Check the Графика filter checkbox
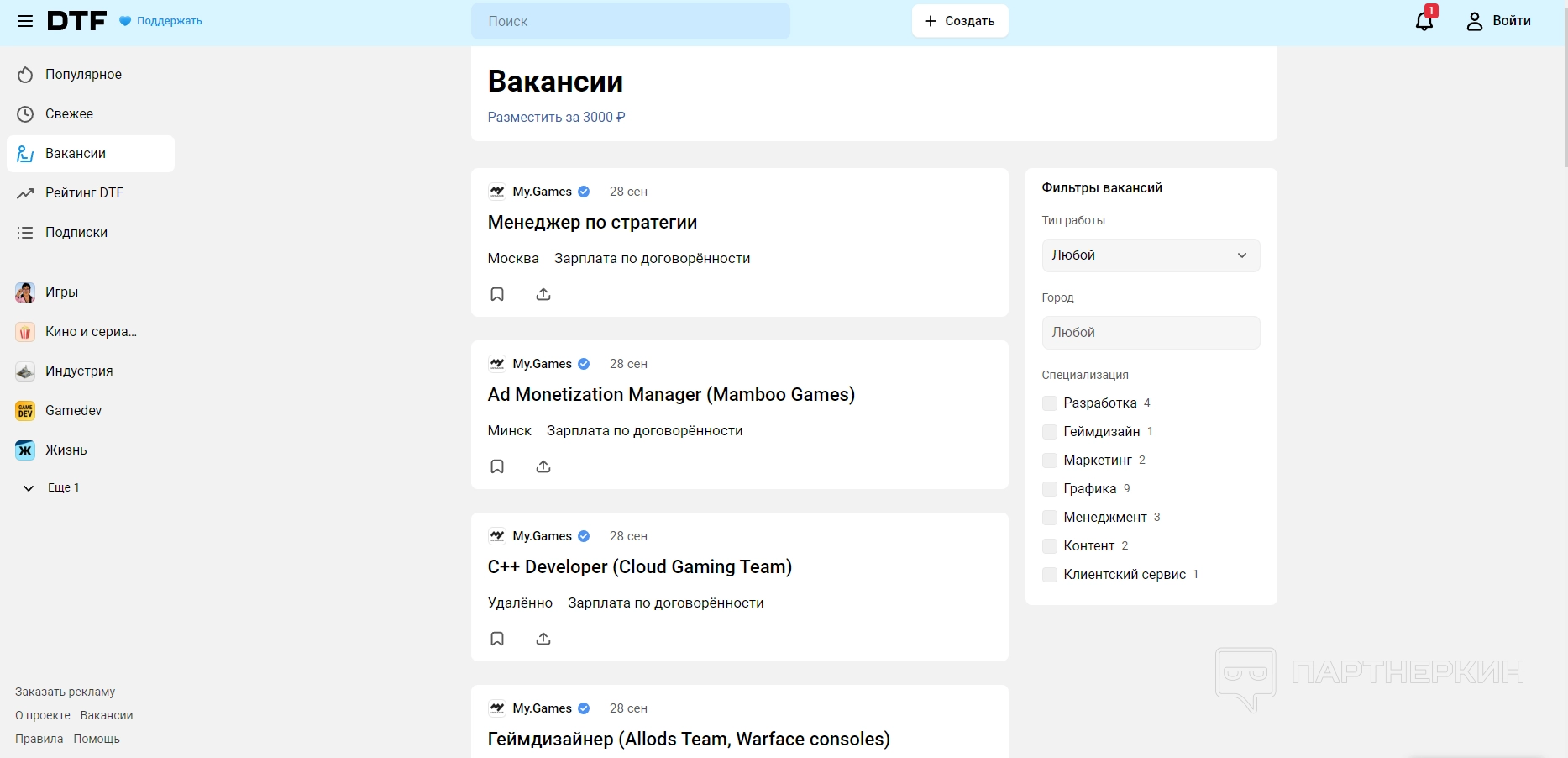The image size is (1568, 758). (1049, 489)
